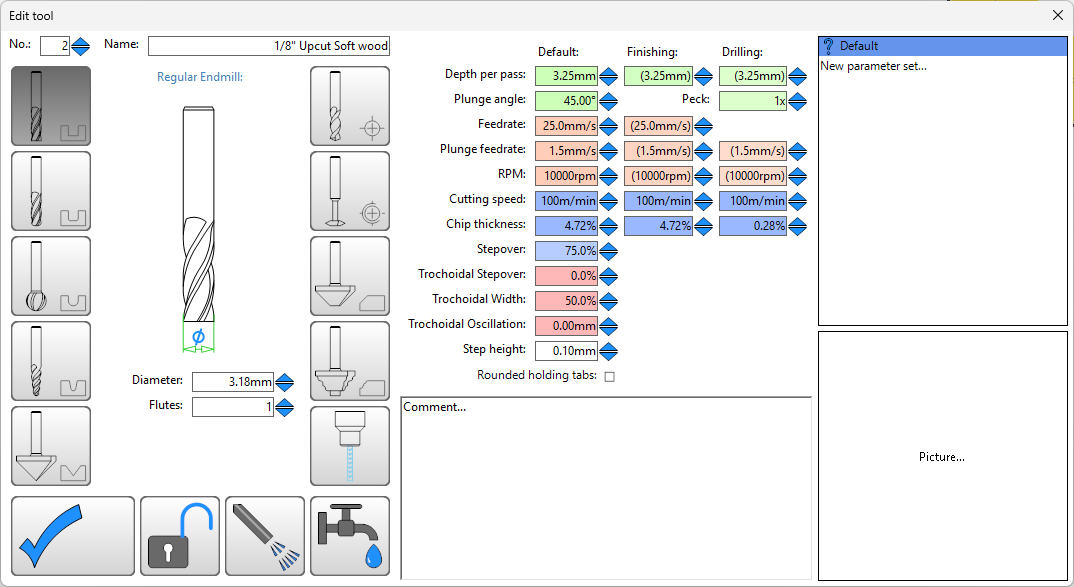Confirm with the blue checkmark button
Image resolution: width=1074 pixels, height=587 pixels.
pyautogui.click(x=73, y=536)
